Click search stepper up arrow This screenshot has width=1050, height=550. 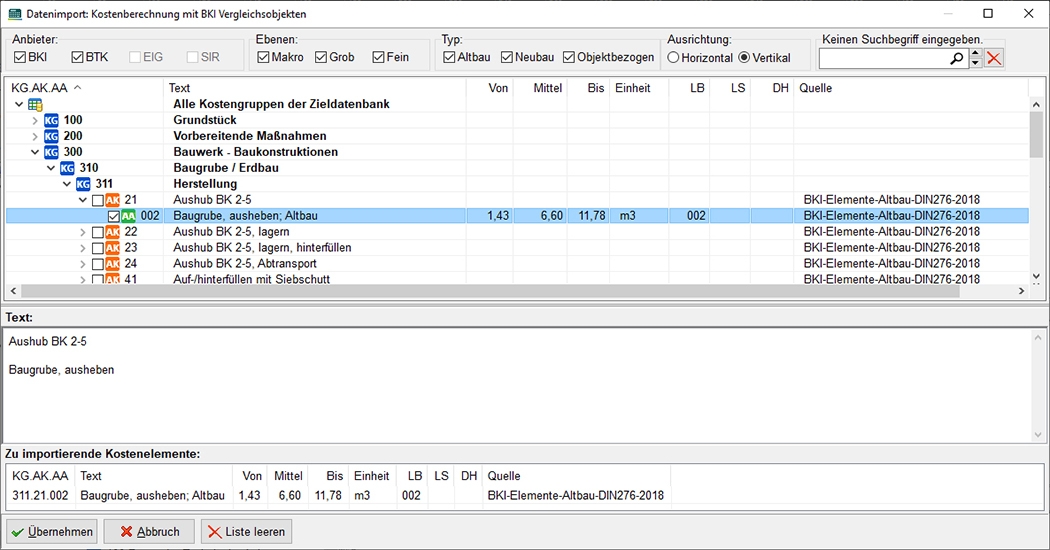coord(976,54)
